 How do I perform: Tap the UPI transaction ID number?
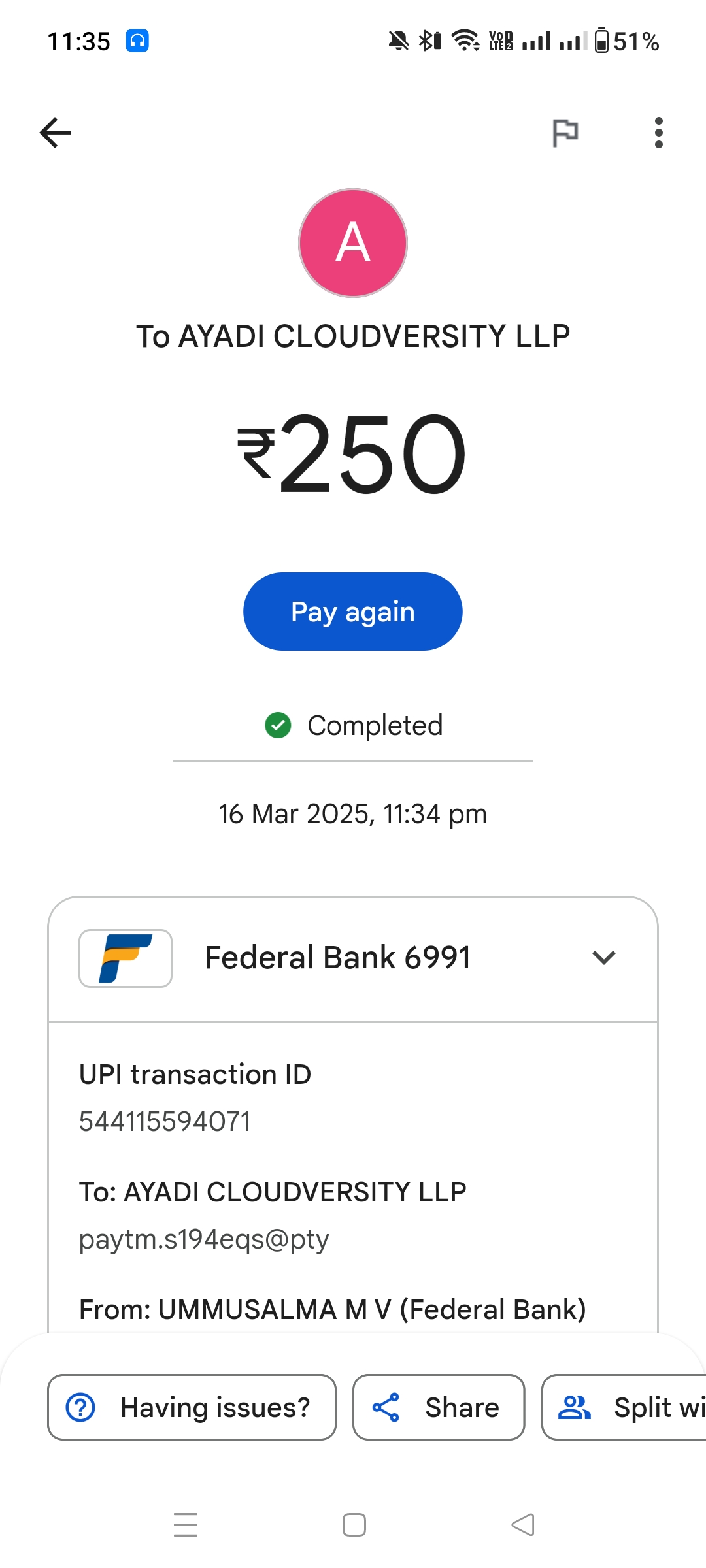point(165,1122)
